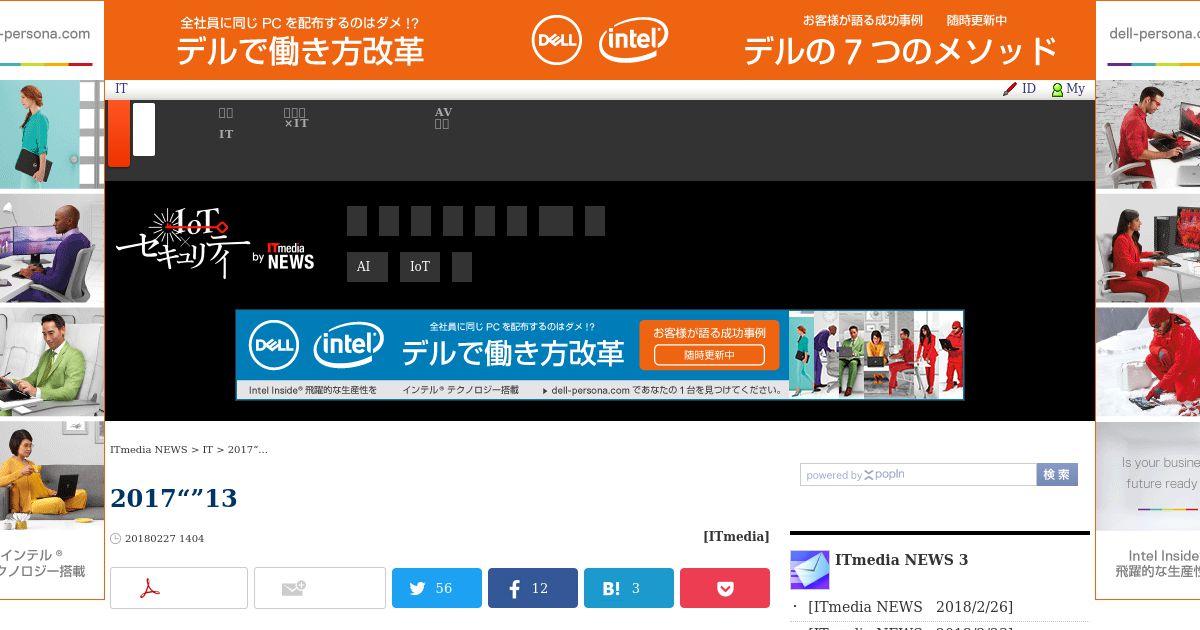Click the green person My icon
Screen dimensions: 1200x630
[1057, 89]
